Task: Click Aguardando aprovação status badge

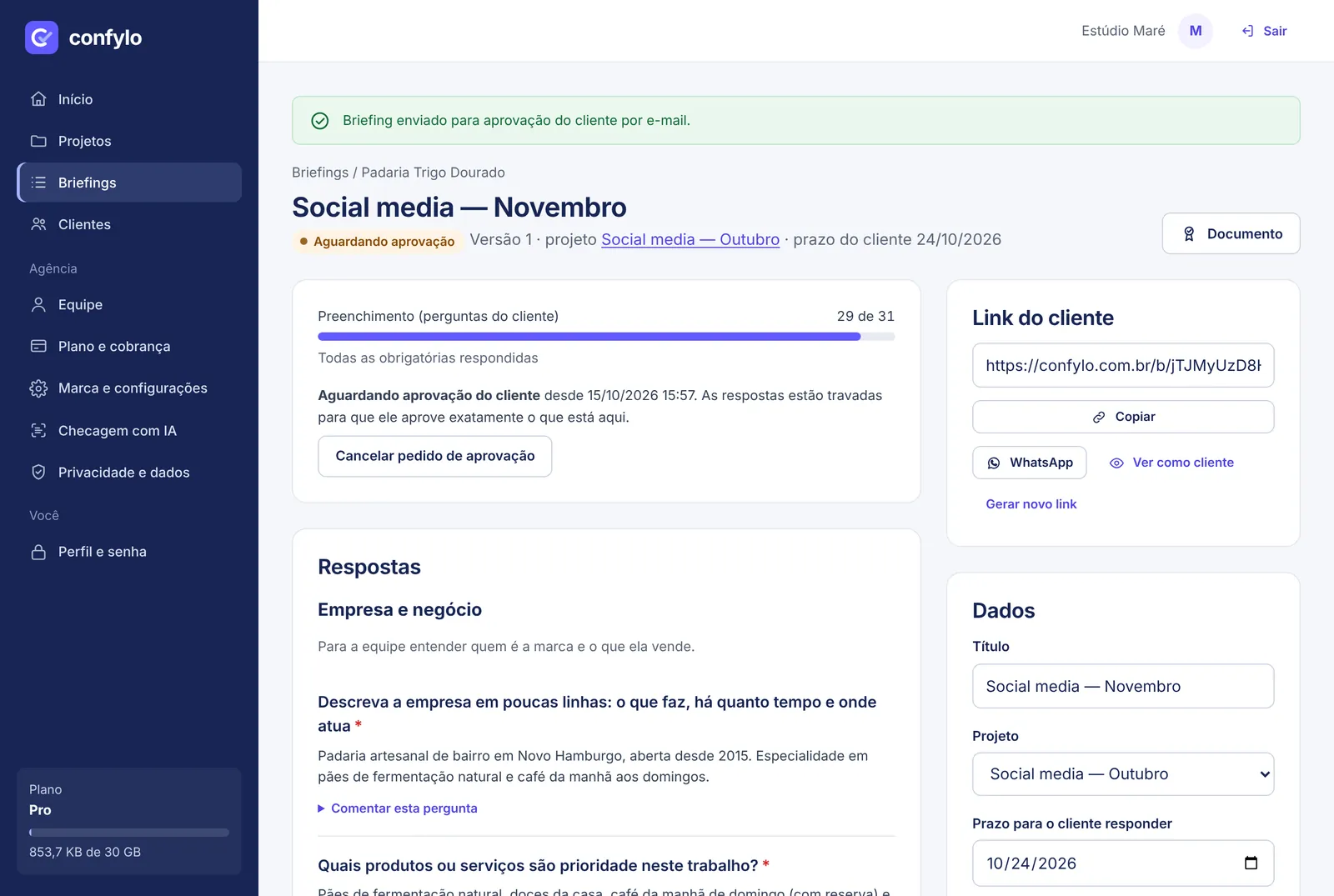Action: tap(377, 241)
